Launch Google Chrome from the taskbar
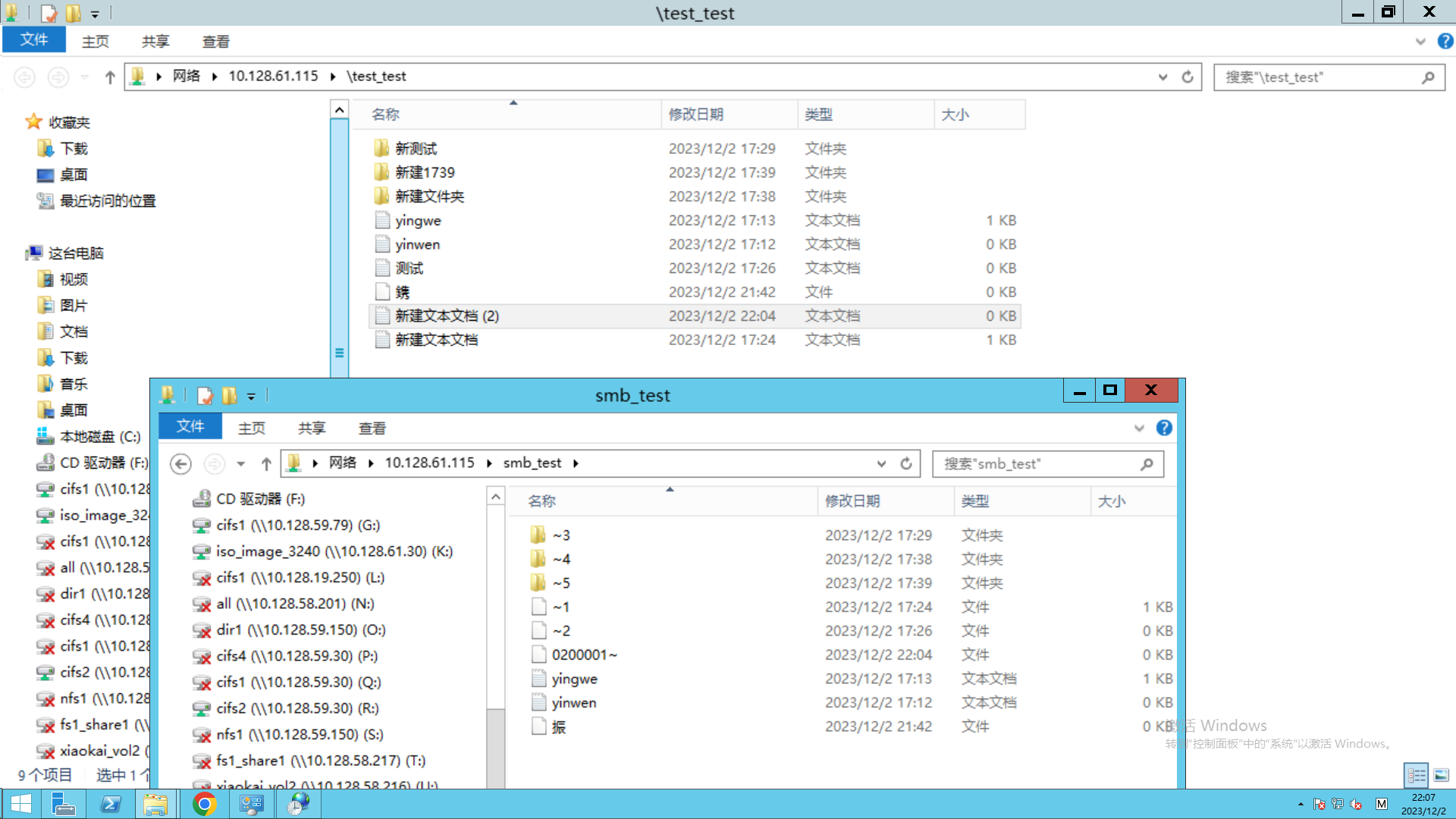The image size is (1456, 819). pos(204,804)
